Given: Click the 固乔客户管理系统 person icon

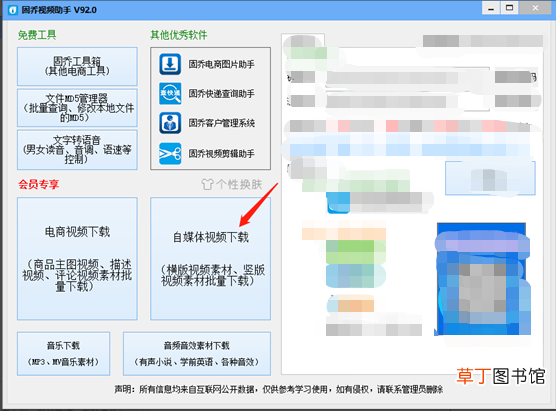Looking at the screenshot, I should pyautogui.click(x=170, y=123).
